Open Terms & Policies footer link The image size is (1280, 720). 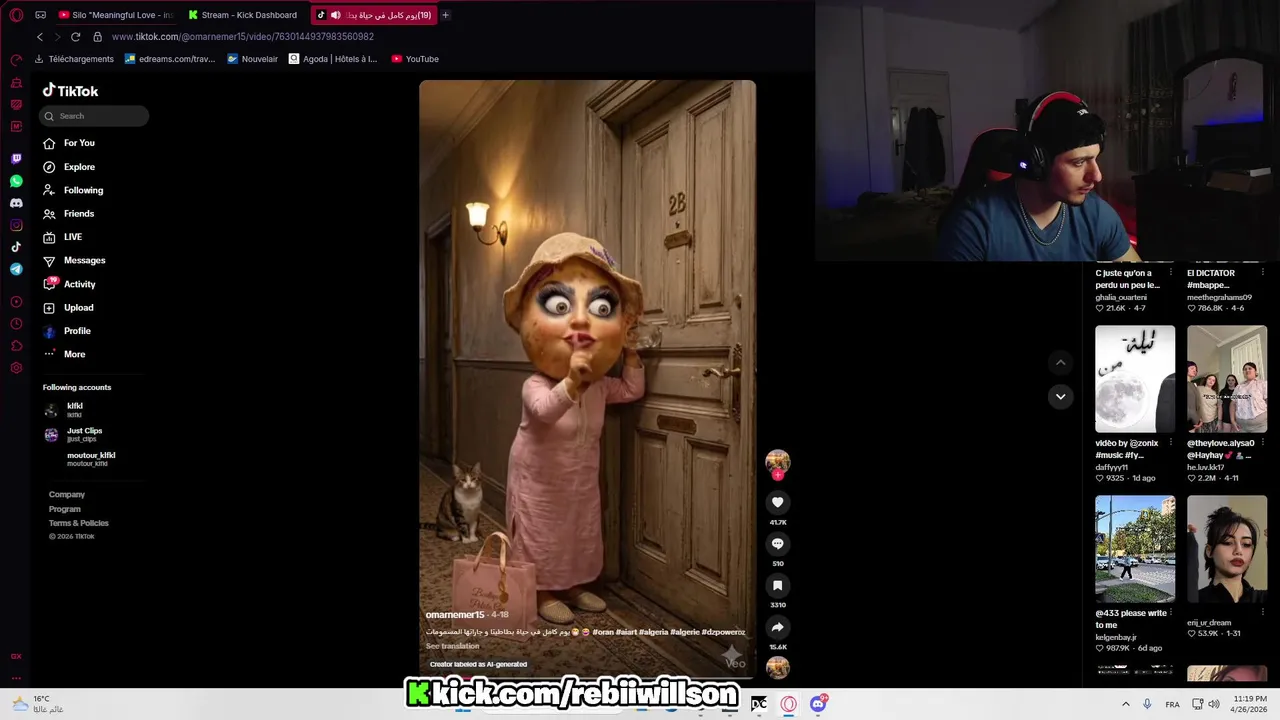point(79,523)
